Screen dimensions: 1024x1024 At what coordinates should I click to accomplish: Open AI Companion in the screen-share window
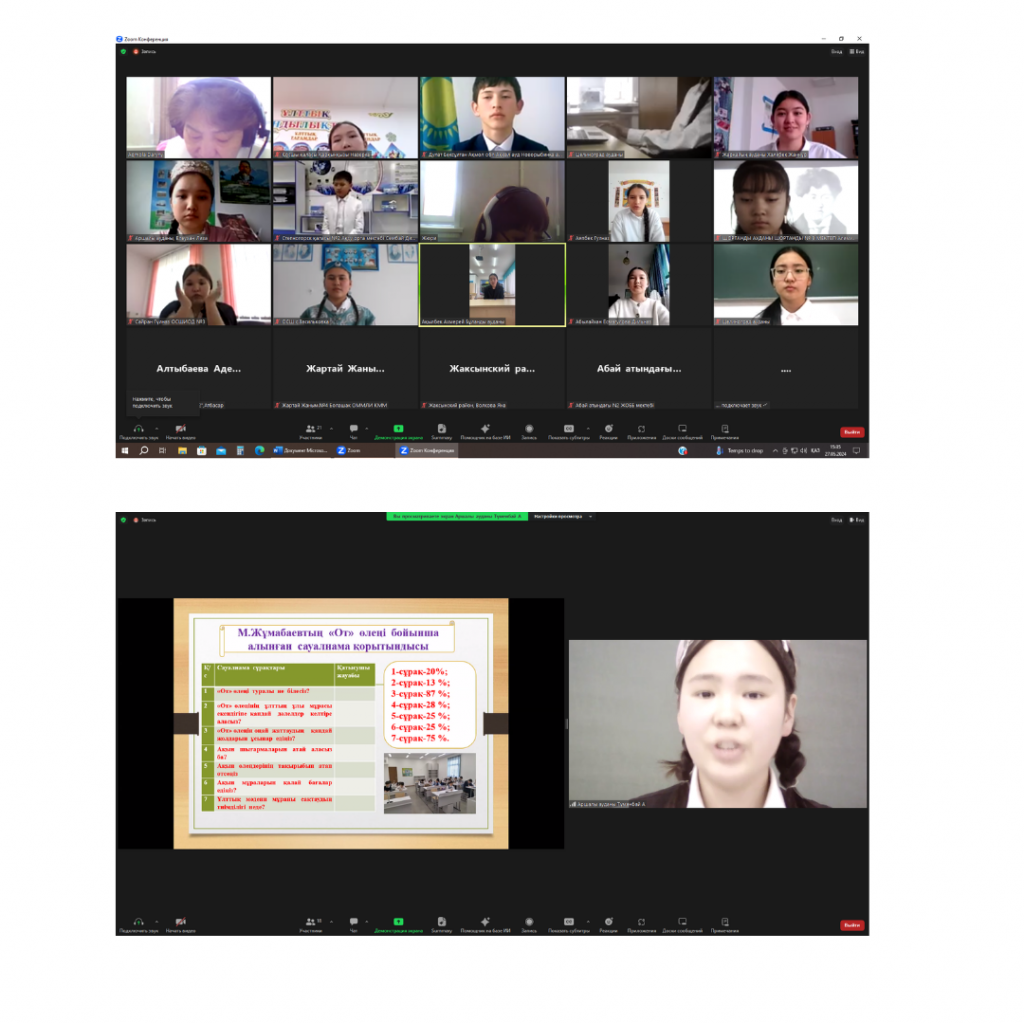[x=485, y=925]
